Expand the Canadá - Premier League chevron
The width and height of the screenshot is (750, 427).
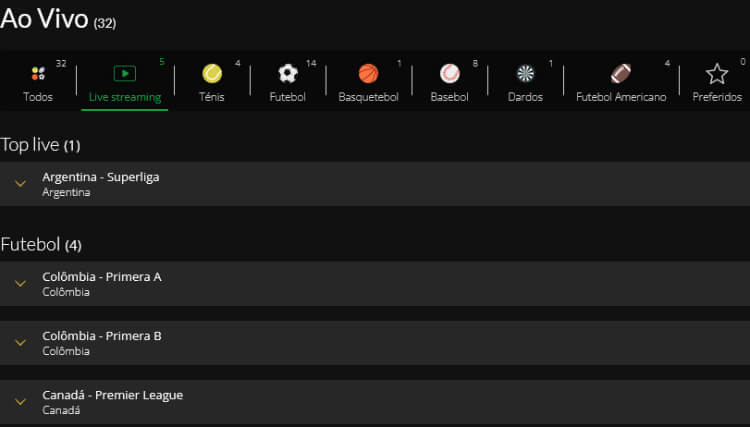[x=20, y=402]
